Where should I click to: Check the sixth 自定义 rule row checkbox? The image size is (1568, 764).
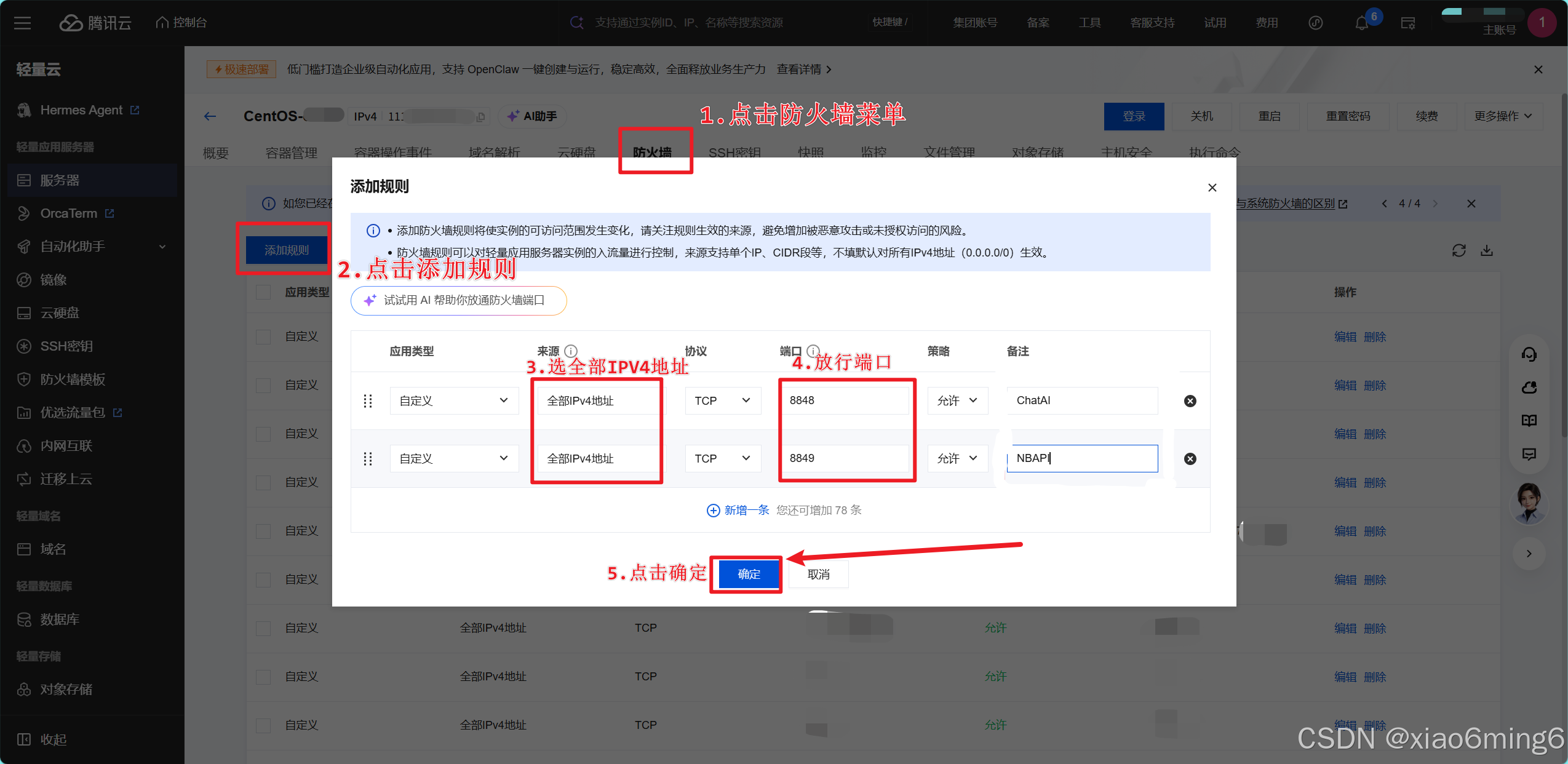tap(263, 579)
